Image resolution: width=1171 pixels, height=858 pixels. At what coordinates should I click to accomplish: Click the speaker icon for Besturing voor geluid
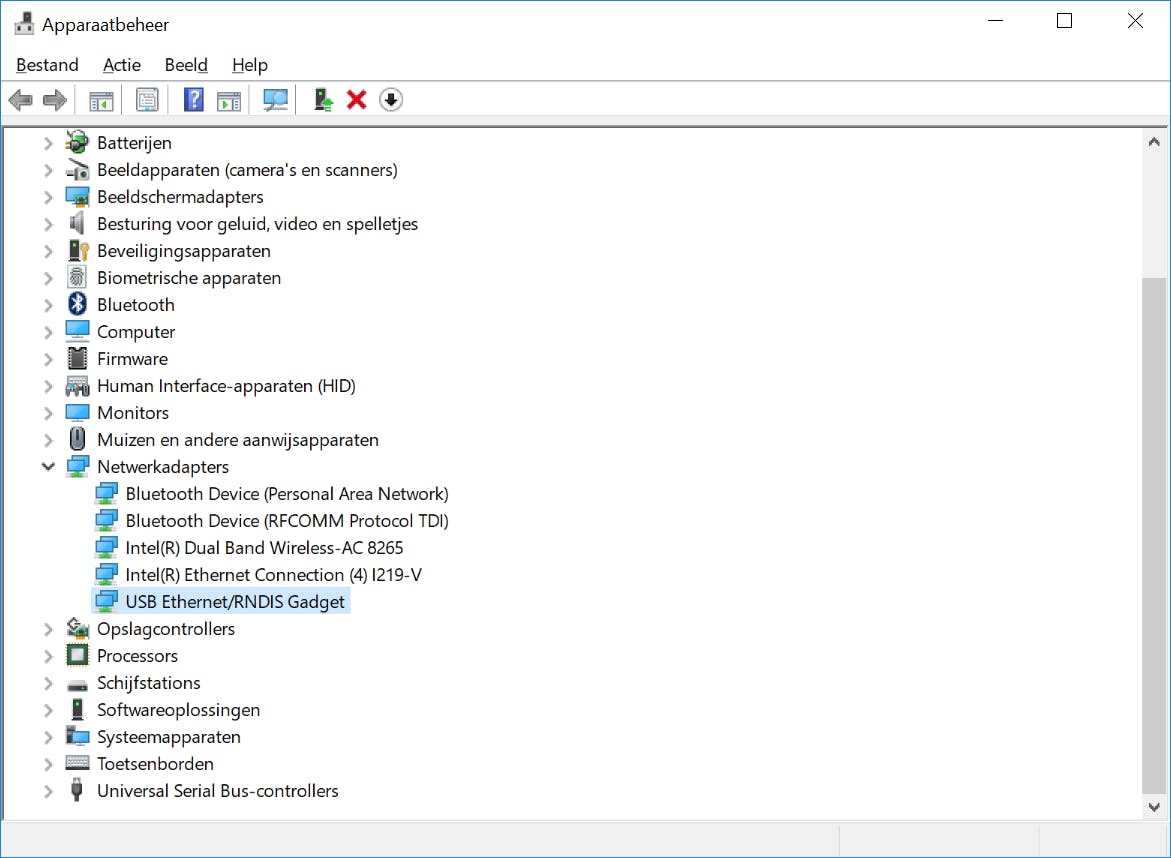click(x=76, y=223)
